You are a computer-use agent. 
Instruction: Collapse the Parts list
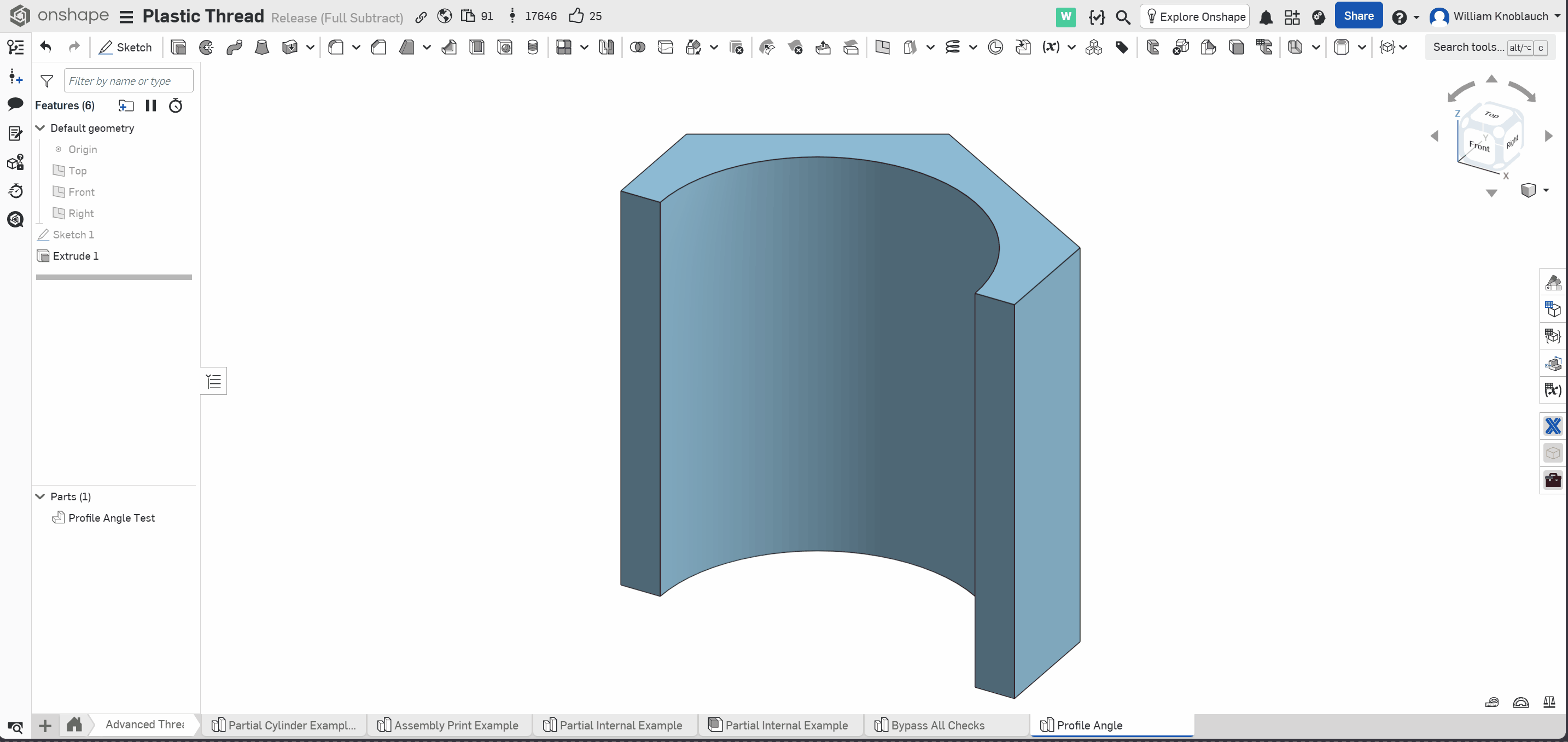click(40, 496)
